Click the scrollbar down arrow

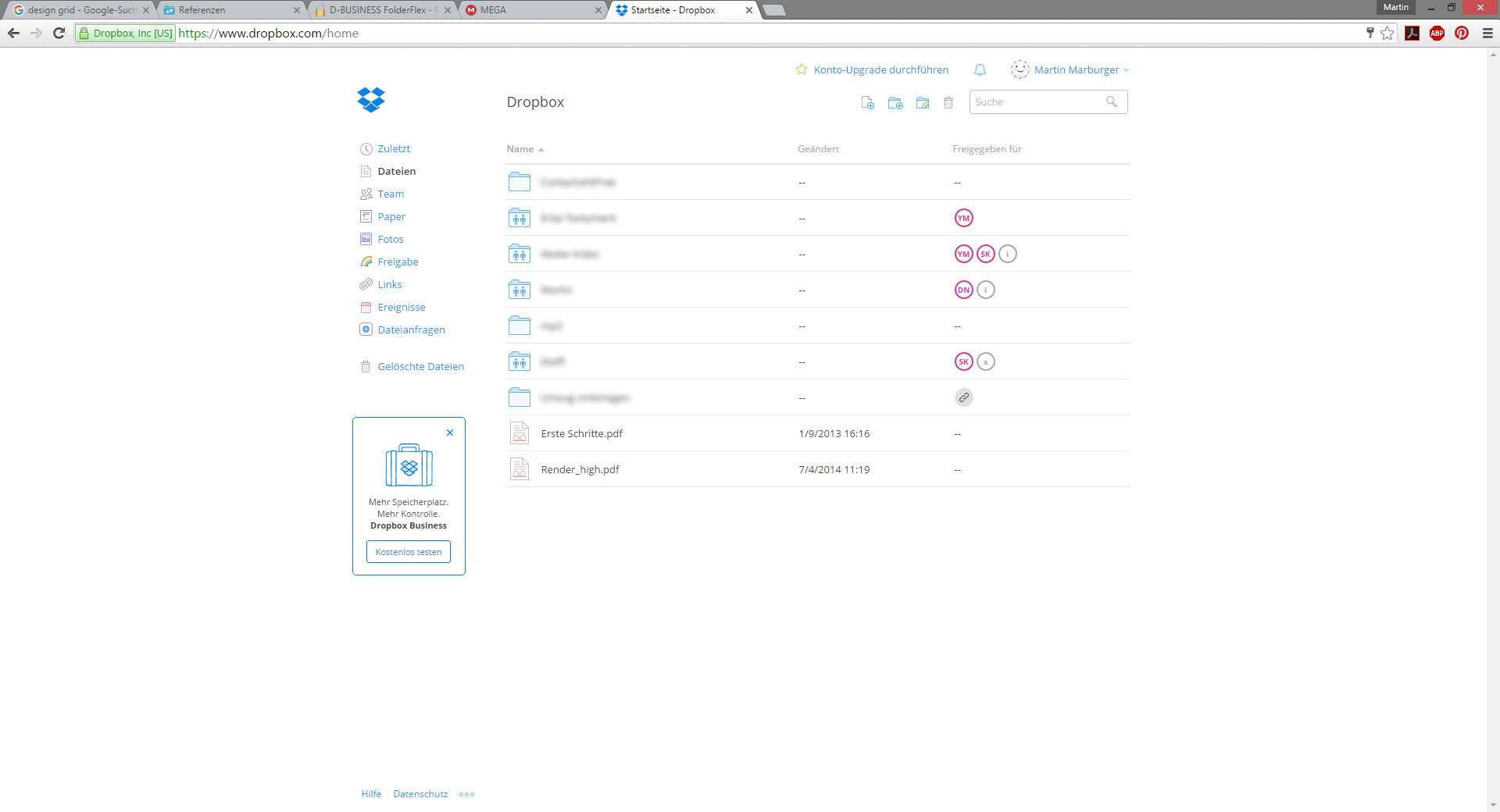1493,805
